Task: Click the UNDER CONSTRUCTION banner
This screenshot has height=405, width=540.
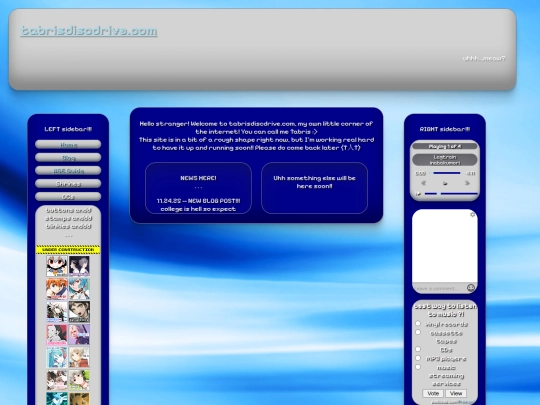Action: pyautogui.click(x=68, y=249)
